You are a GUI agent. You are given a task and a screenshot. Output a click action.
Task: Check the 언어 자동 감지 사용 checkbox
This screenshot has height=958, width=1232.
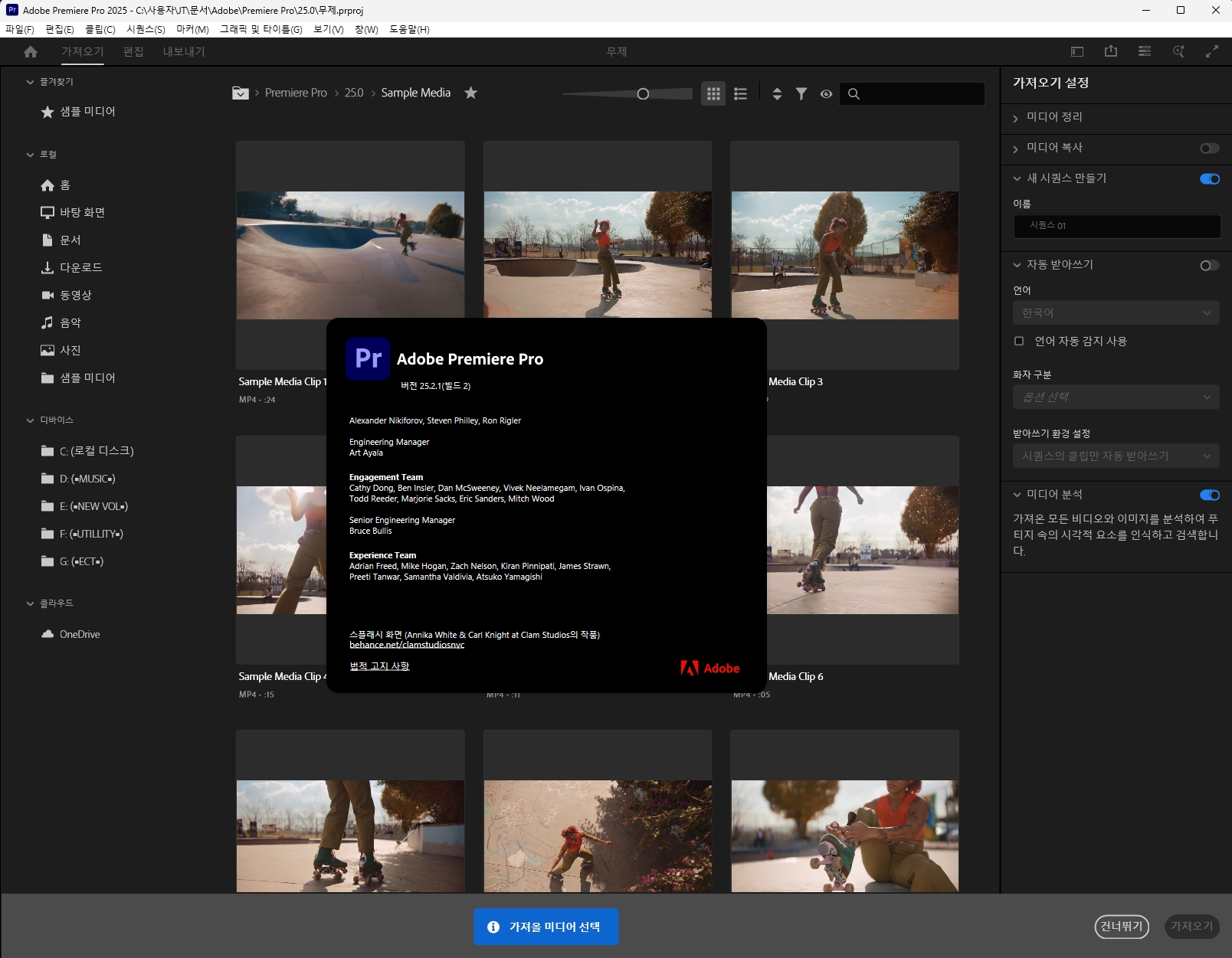coord(1019,342)
